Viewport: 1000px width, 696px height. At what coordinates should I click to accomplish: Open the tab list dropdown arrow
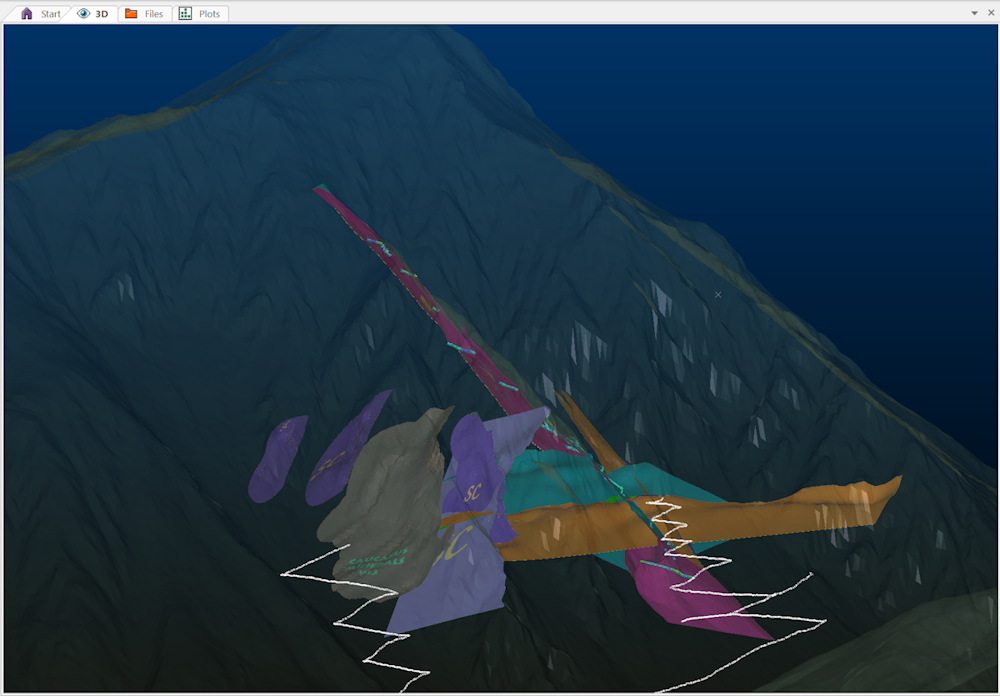(974, 13)
